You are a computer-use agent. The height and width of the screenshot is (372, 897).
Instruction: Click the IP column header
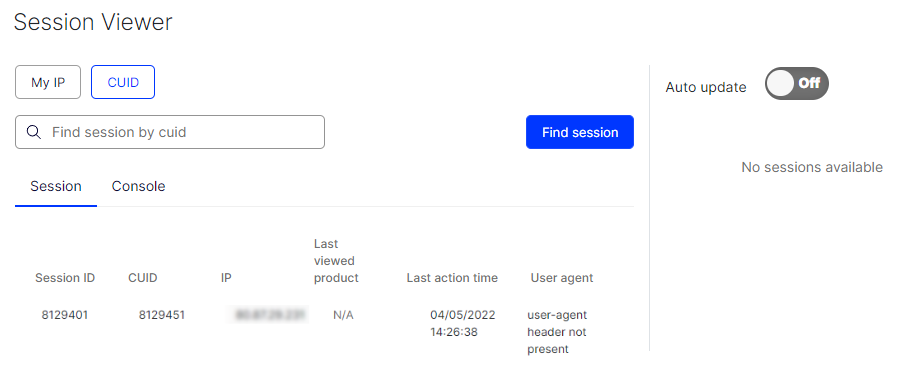(226, 278)
